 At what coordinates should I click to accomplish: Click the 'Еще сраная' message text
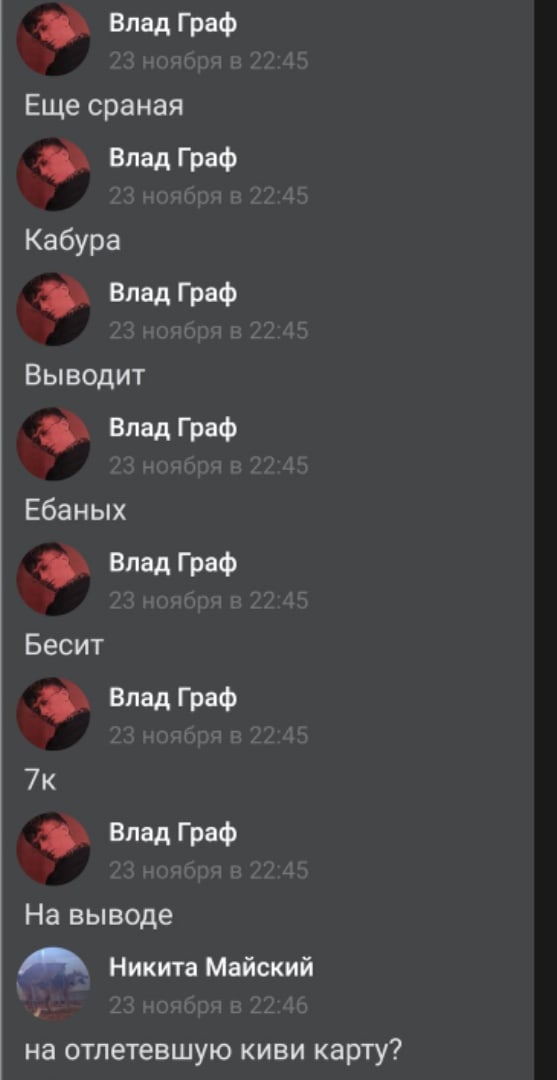coord(103,106)
